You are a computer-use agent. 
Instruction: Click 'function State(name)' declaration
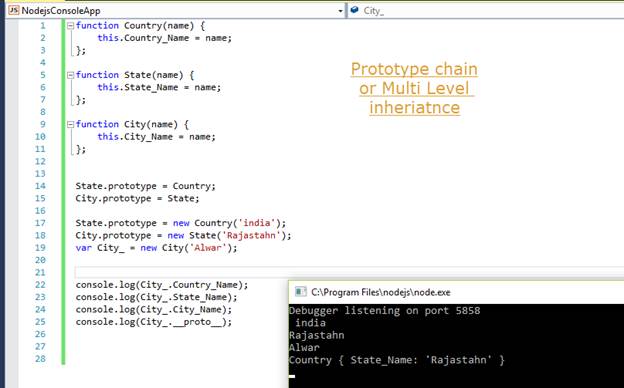point(135,75)
